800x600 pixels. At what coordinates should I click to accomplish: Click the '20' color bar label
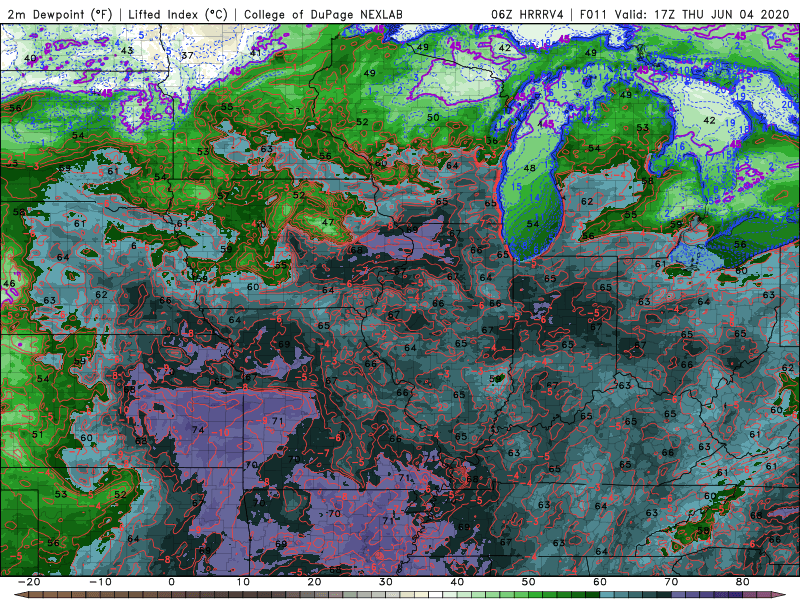tap(314, 582)
